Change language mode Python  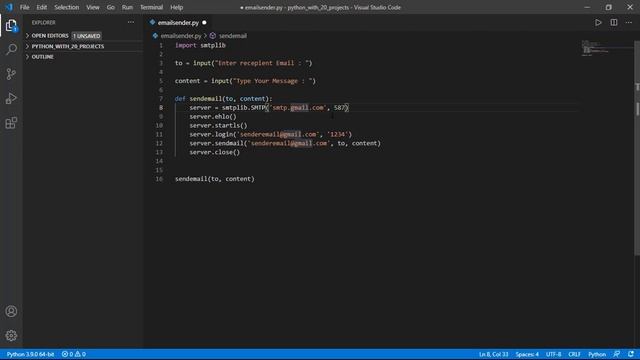click(x=597, y=354)
